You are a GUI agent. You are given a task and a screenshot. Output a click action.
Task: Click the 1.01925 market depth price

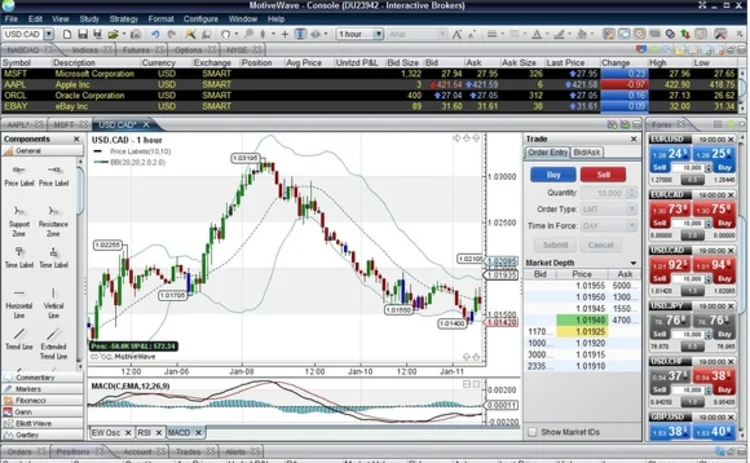tap(582, 332)
